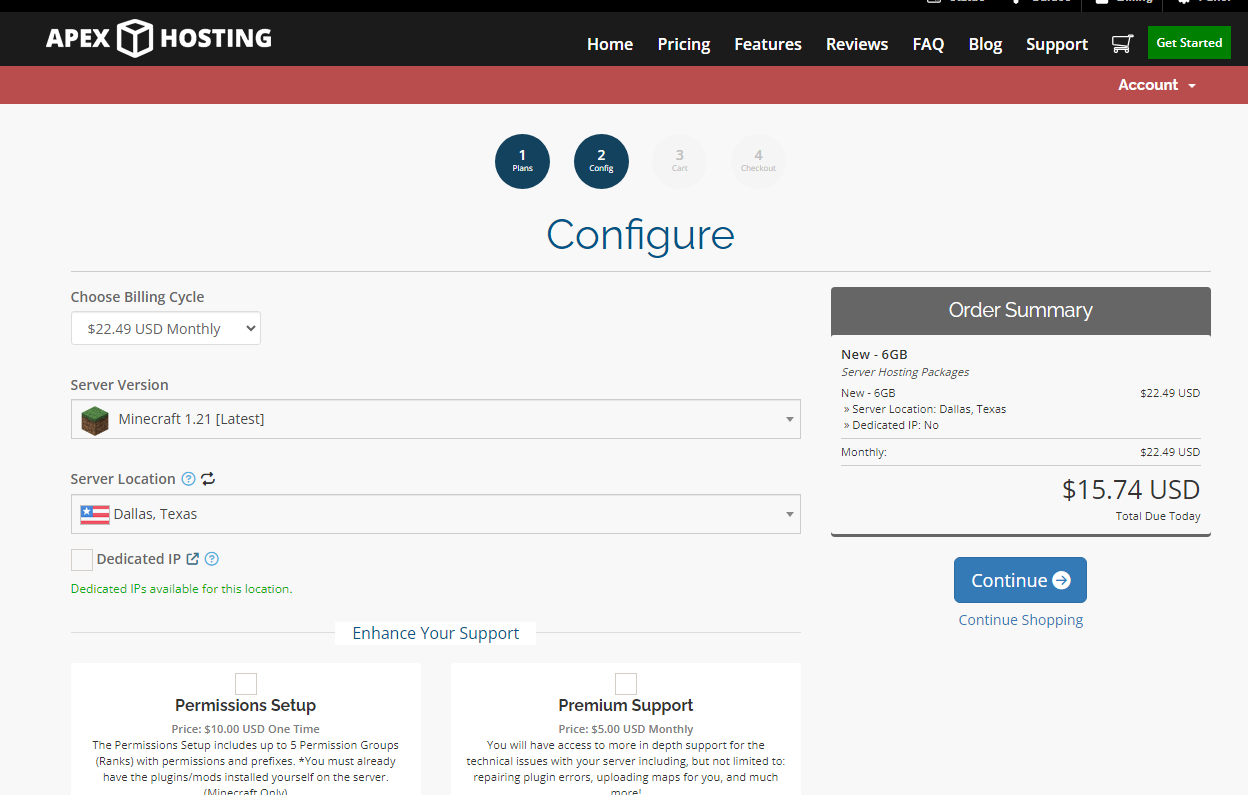The width and height of the screenshot is (1248, 795).
Task: Click the Server Location help question mark icon
Action: point(188,478)
